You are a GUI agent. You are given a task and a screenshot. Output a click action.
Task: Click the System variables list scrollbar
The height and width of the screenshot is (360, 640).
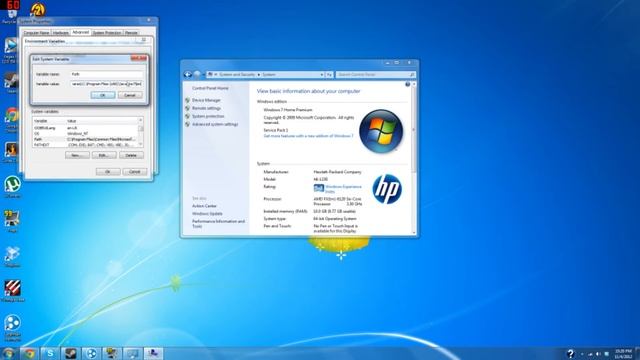pos(141,132)
